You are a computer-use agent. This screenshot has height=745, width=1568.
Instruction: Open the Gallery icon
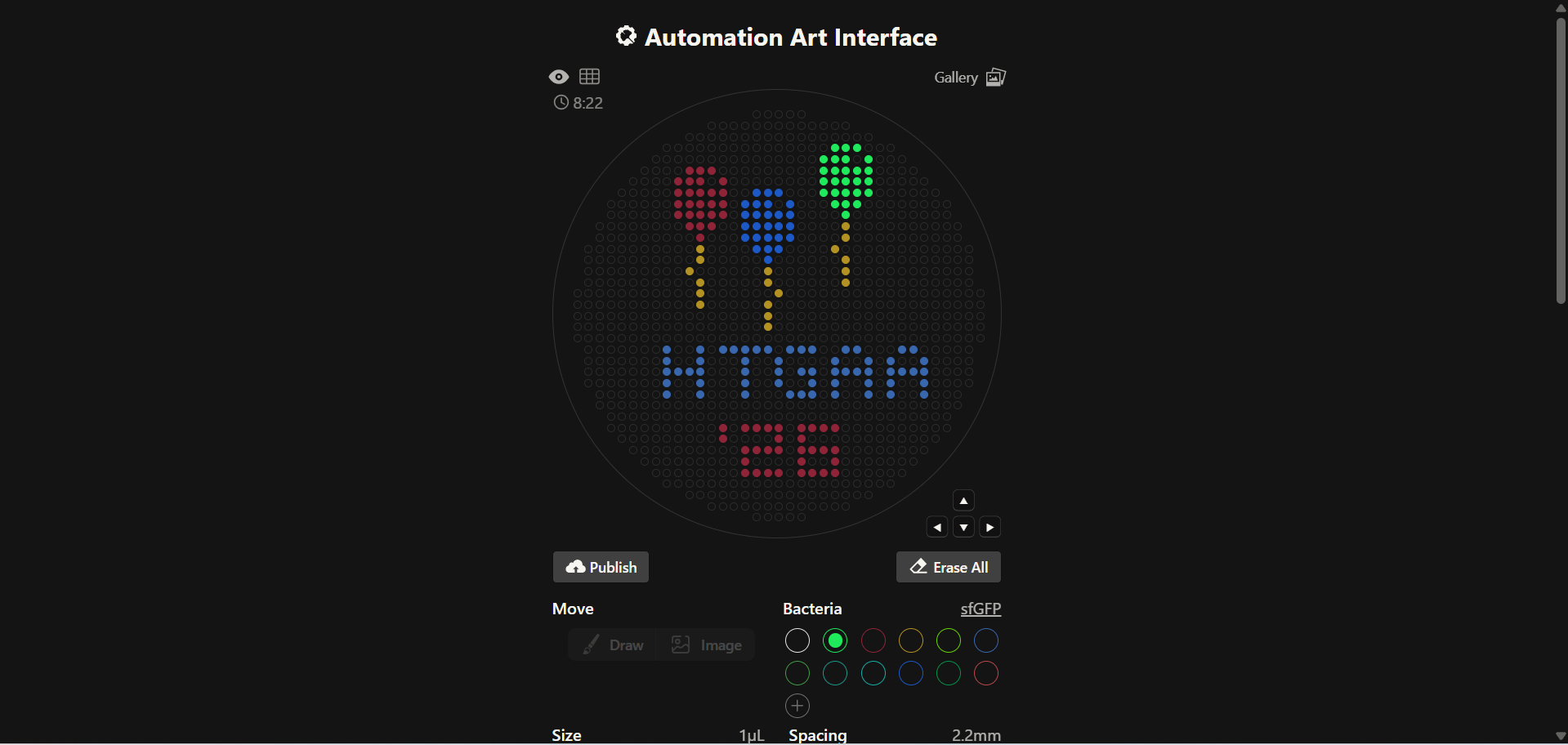tap(995, 78)
